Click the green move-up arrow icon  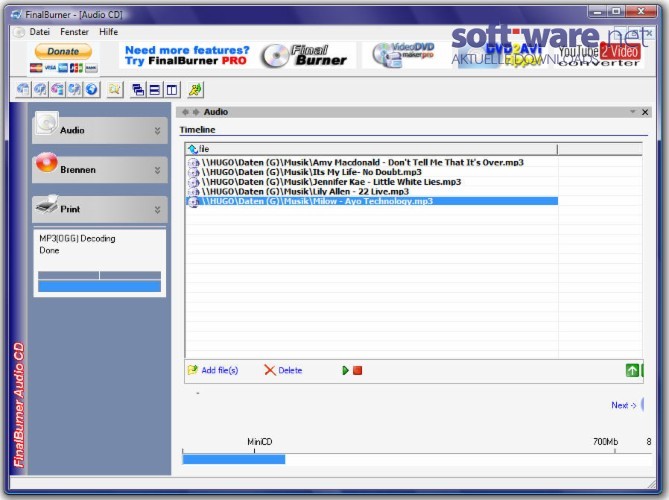click(632, 370)
